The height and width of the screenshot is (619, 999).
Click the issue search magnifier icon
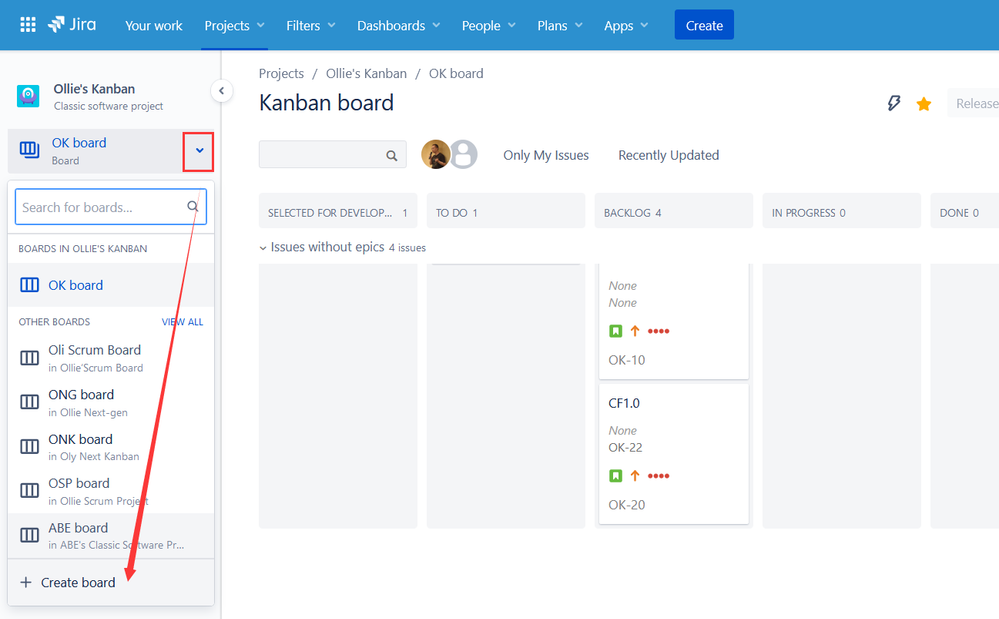392,155
